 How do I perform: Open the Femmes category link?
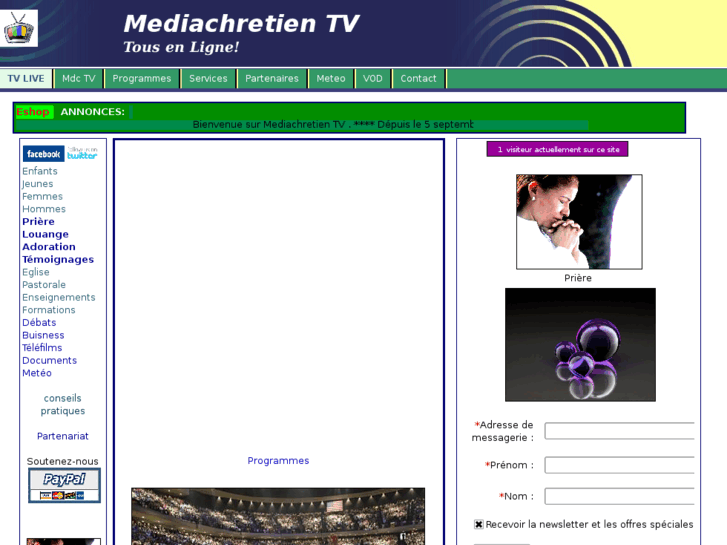tap(42, 196)
